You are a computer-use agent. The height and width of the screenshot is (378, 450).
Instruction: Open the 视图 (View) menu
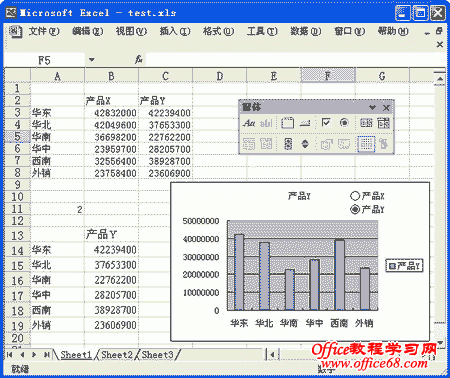tap(131, 31)
